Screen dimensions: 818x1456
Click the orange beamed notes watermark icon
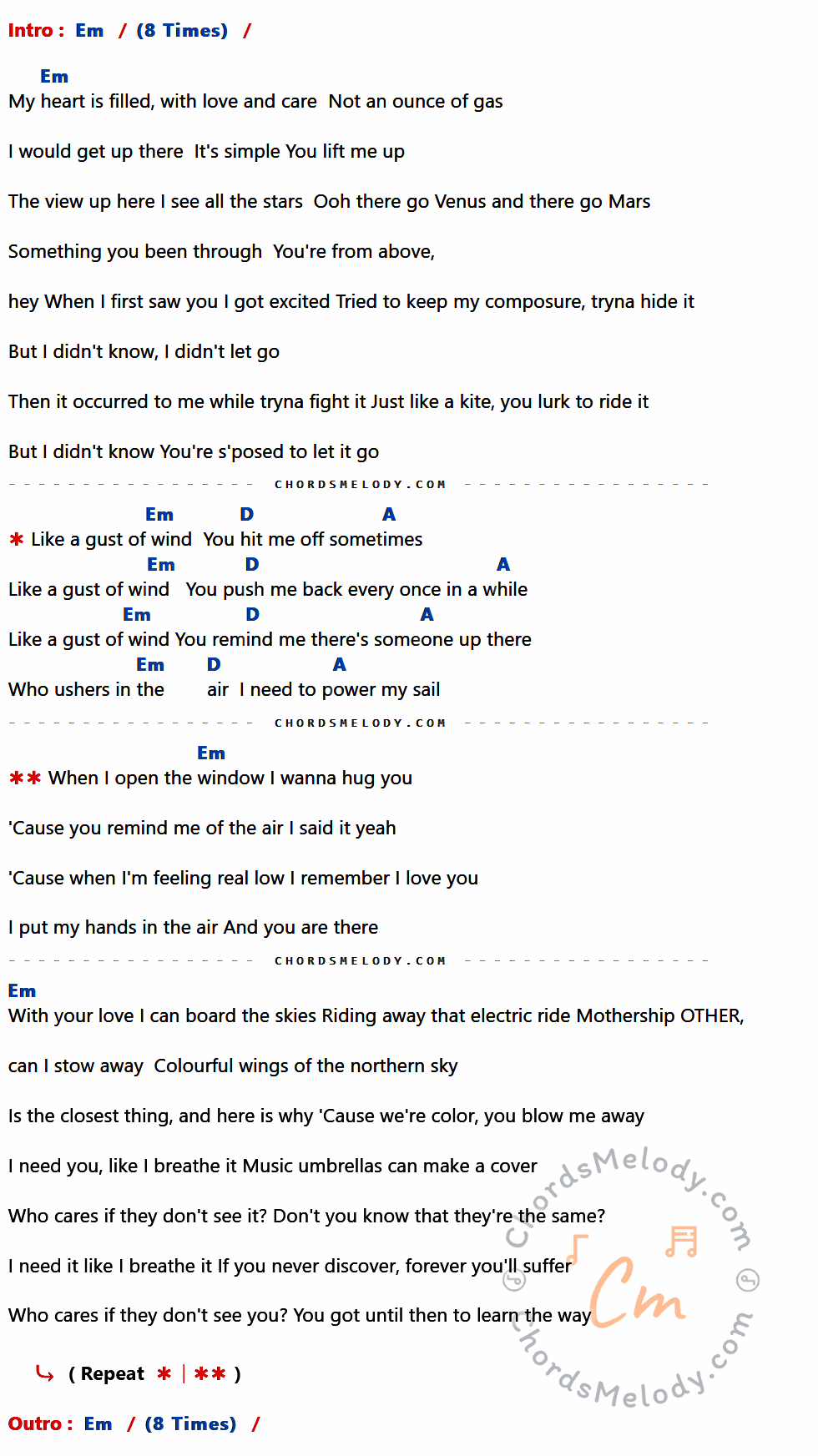coord(681,1242)
